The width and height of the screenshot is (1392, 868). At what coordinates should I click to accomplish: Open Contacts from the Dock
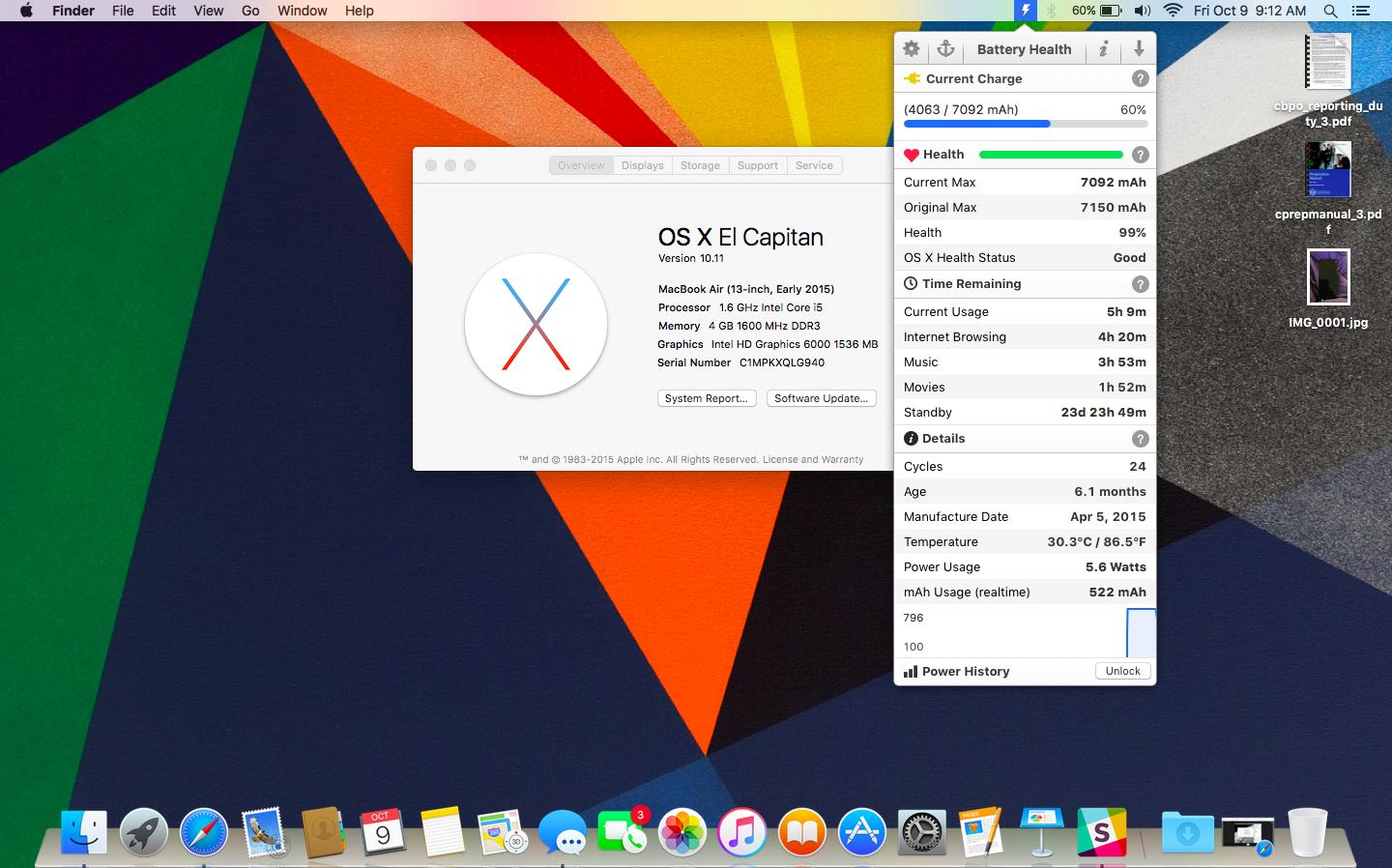(x=323, y=831)
